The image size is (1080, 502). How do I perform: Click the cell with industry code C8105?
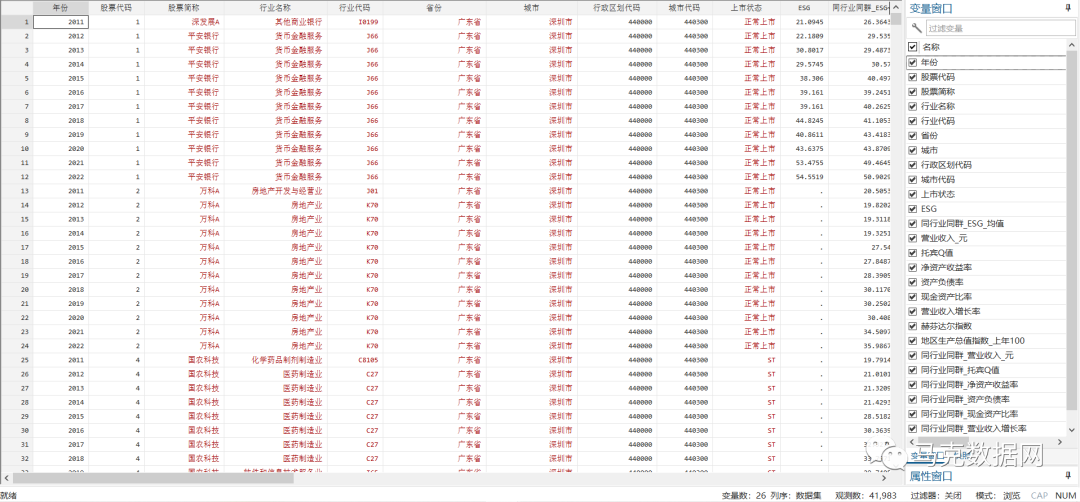355,359
